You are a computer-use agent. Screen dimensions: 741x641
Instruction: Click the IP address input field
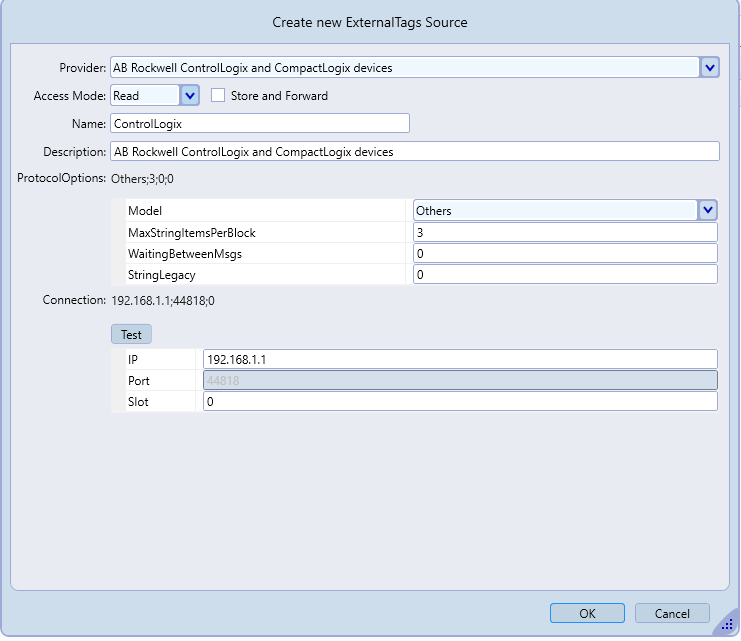(460, 359)
